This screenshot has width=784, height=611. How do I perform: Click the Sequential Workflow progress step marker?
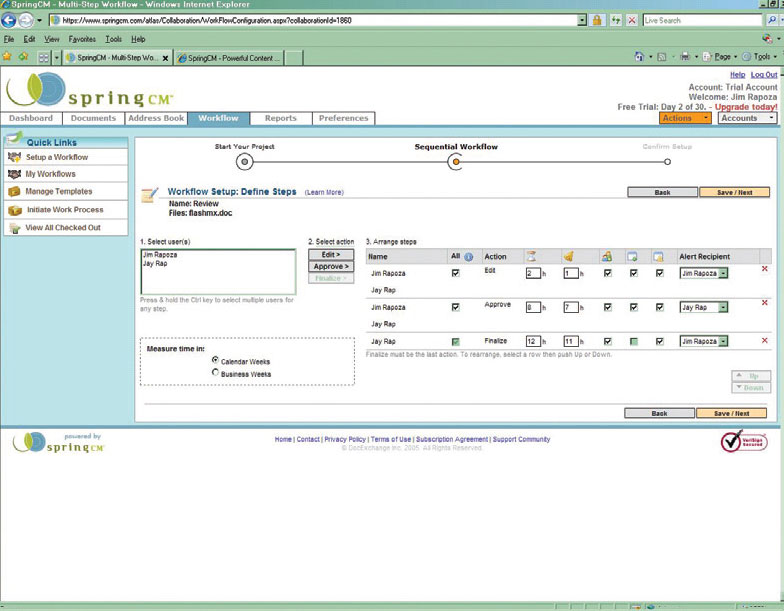[456, 161]
